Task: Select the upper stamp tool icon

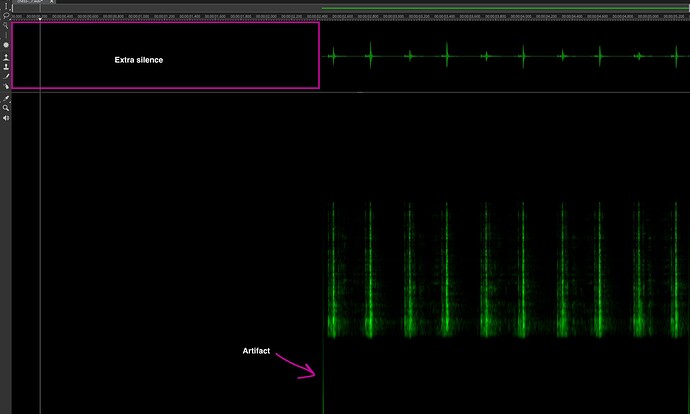Action: pyautogui.click(x=6, y=57)
